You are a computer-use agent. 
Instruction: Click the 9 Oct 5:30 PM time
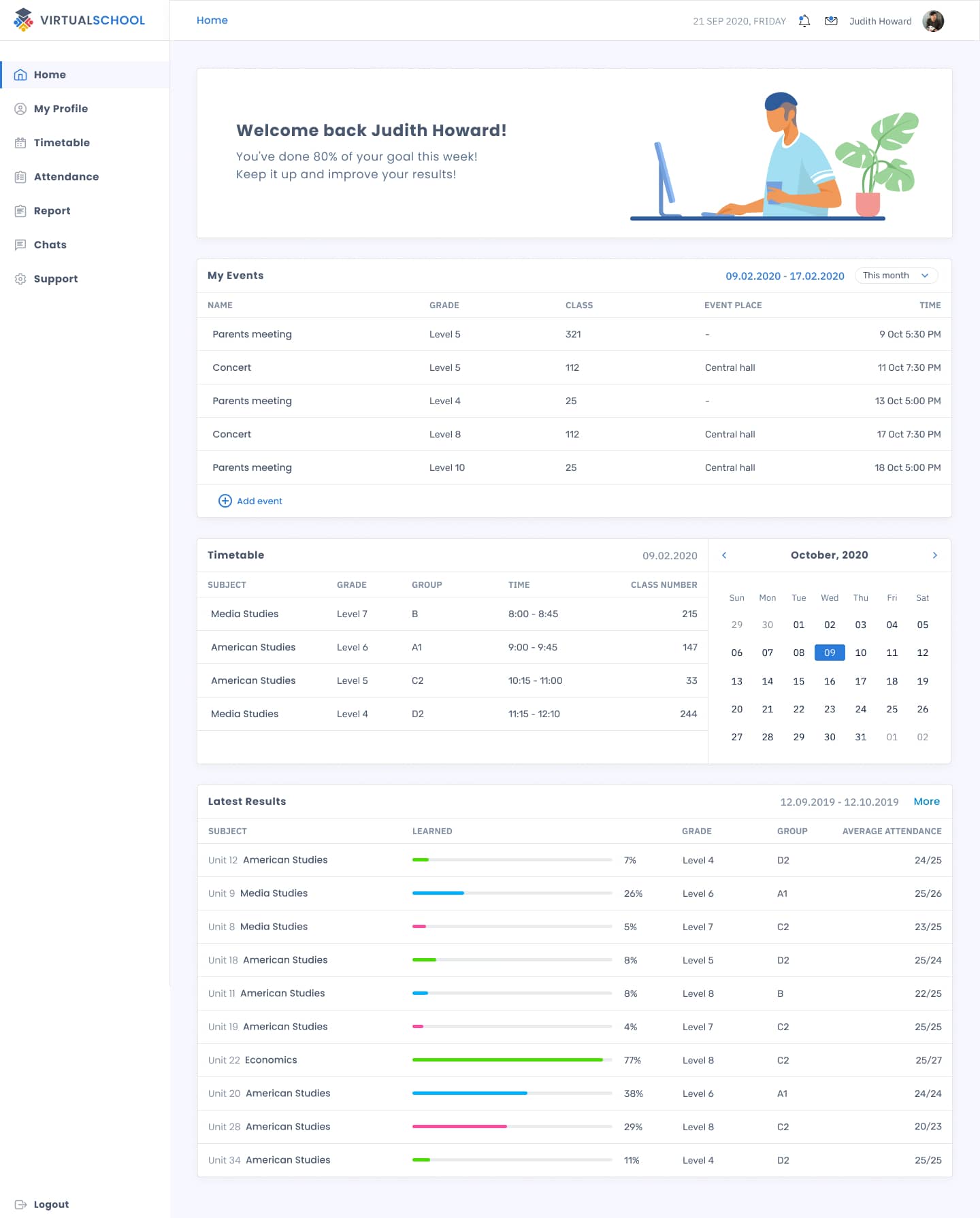click(910, 334)
